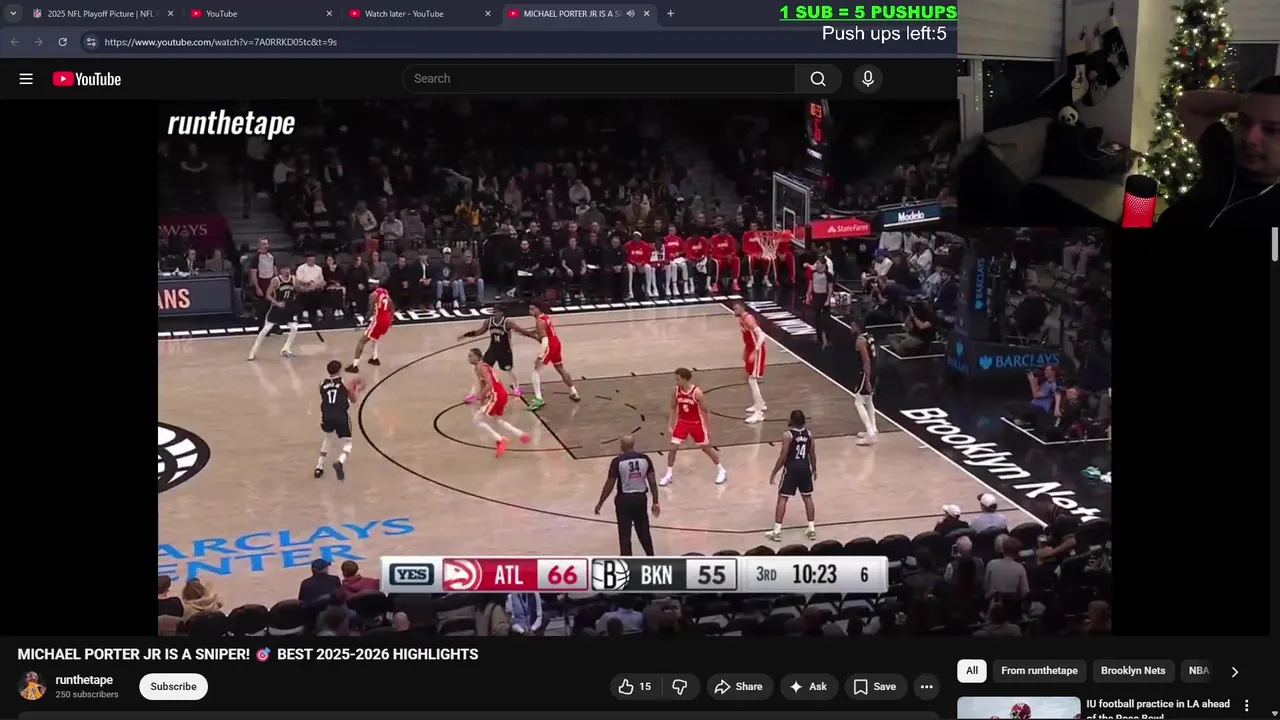Save the video to a playlist
This screenshot has height=720, width=1280.
875,687
